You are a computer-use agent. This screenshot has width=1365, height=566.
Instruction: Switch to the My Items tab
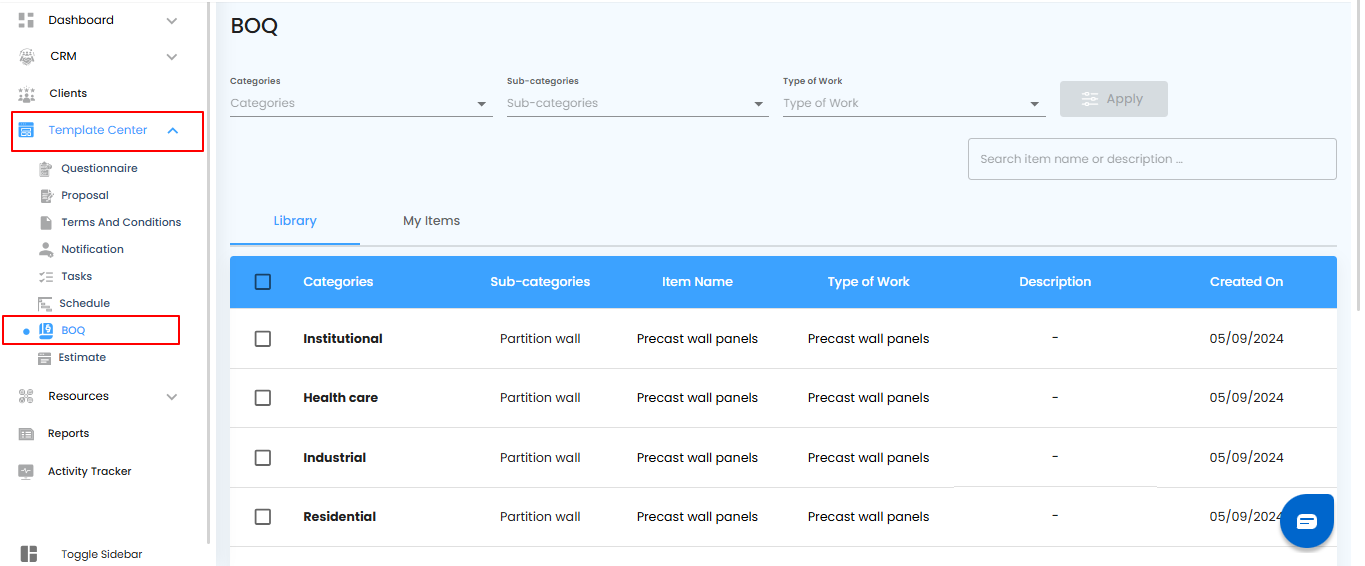tap(431, 221)
